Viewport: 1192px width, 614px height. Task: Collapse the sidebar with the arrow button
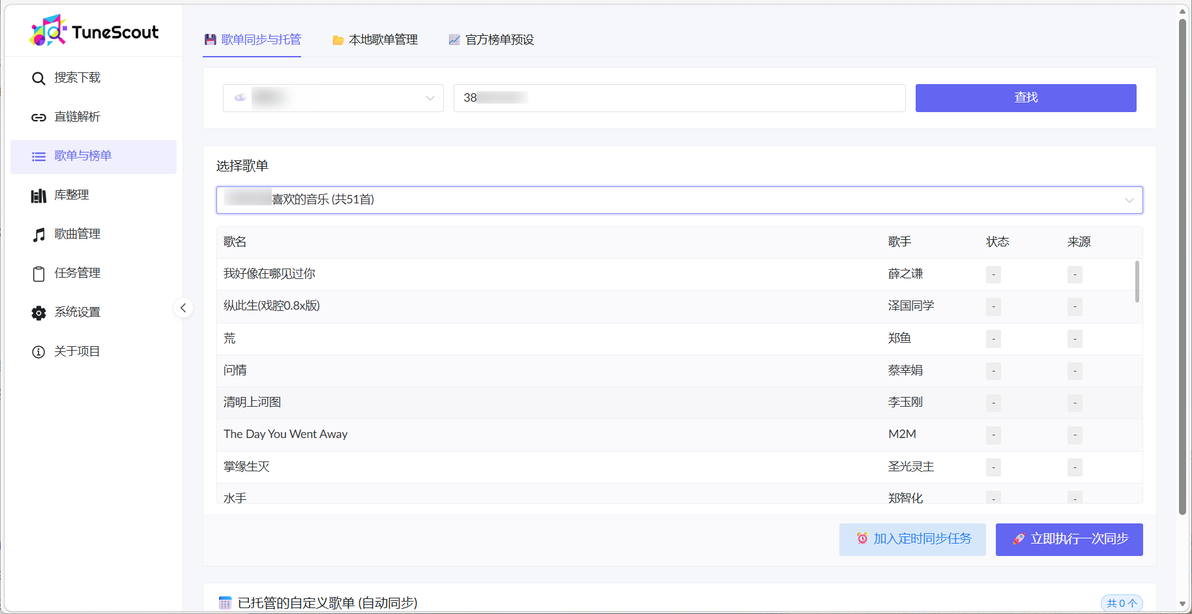tap(182, 308)
